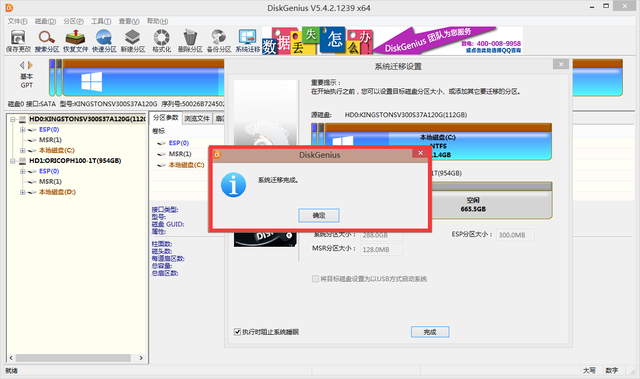
Task: Select 本地磁盘(D:) label in the tree
Action: [57, 192]
